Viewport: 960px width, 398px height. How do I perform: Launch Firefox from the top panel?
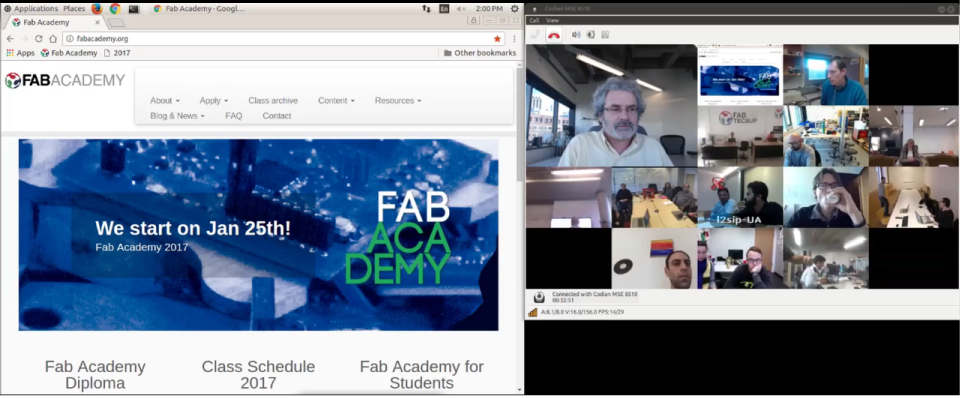pyautogui.click(x=97, y=9)
